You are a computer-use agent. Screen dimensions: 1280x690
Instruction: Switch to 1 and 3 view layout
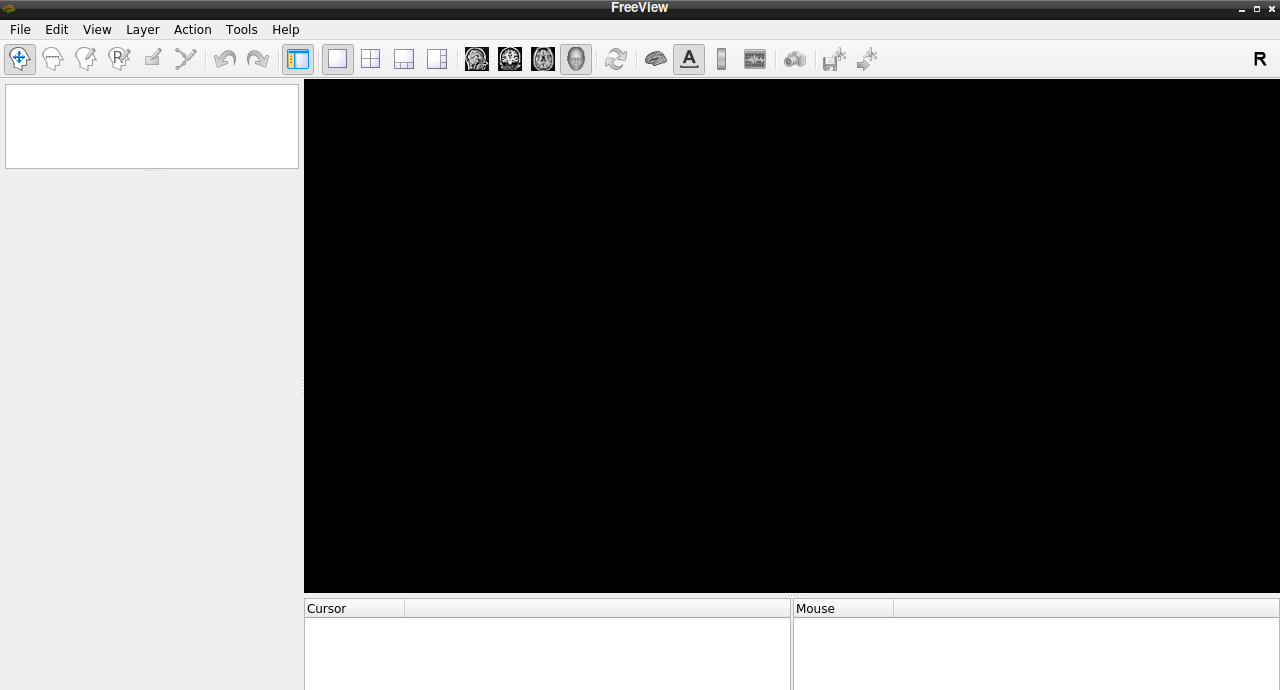coord(404,60)
